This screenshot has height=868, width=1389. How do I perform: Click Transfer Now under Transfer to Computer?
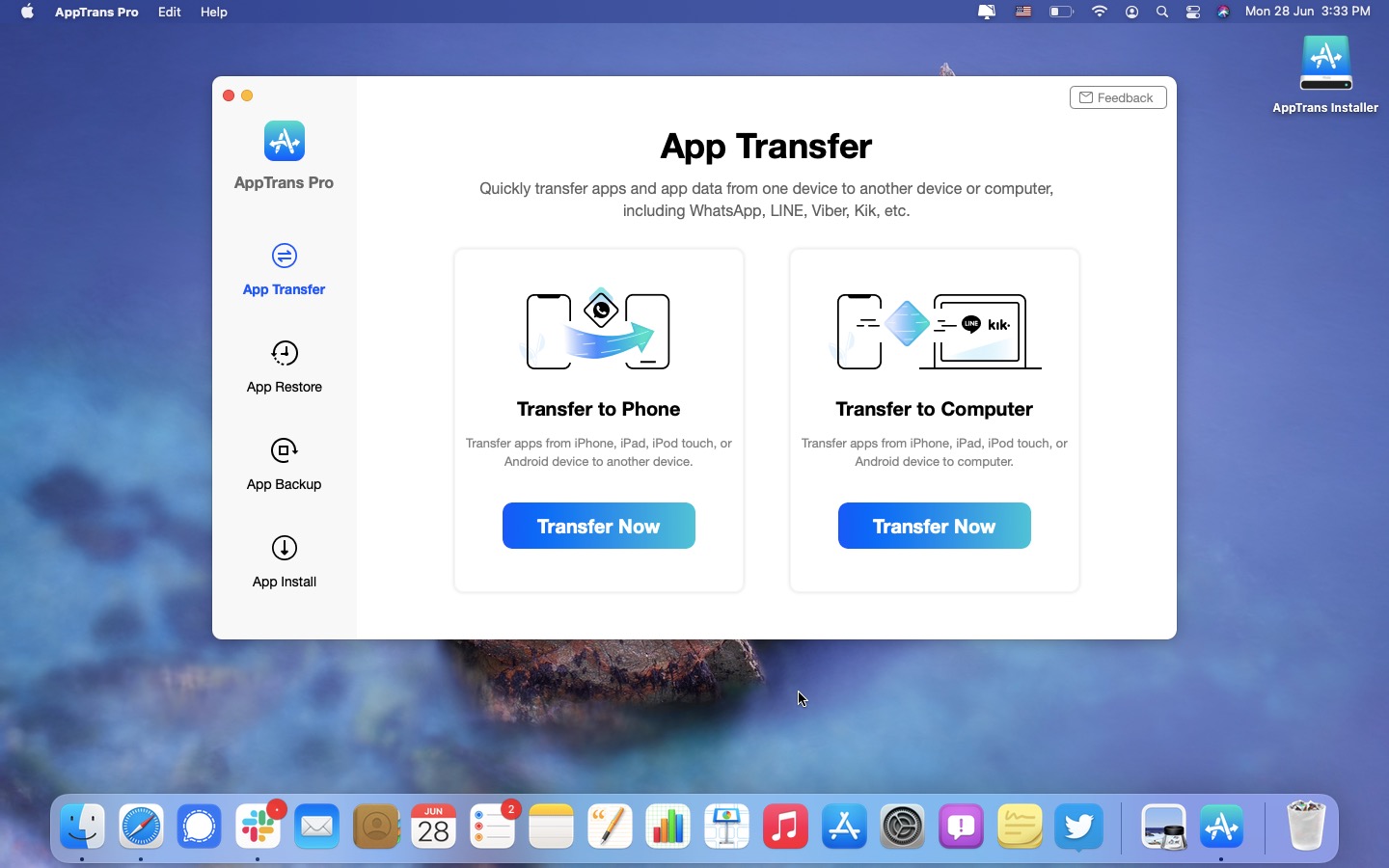935,526
